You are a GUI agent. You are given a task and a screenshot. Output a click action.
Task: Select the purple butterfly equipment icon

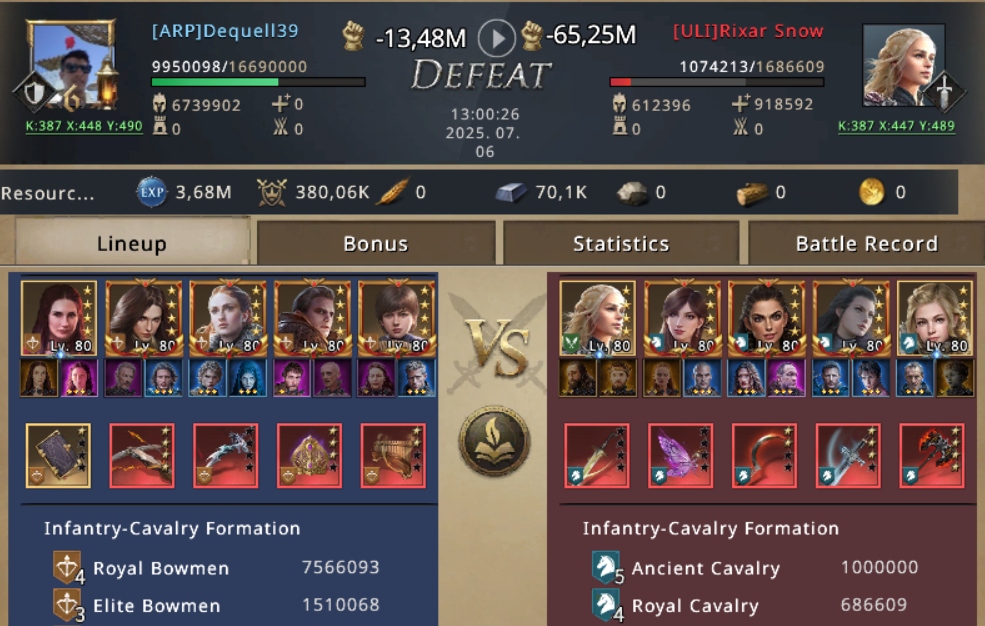point(680,455)
